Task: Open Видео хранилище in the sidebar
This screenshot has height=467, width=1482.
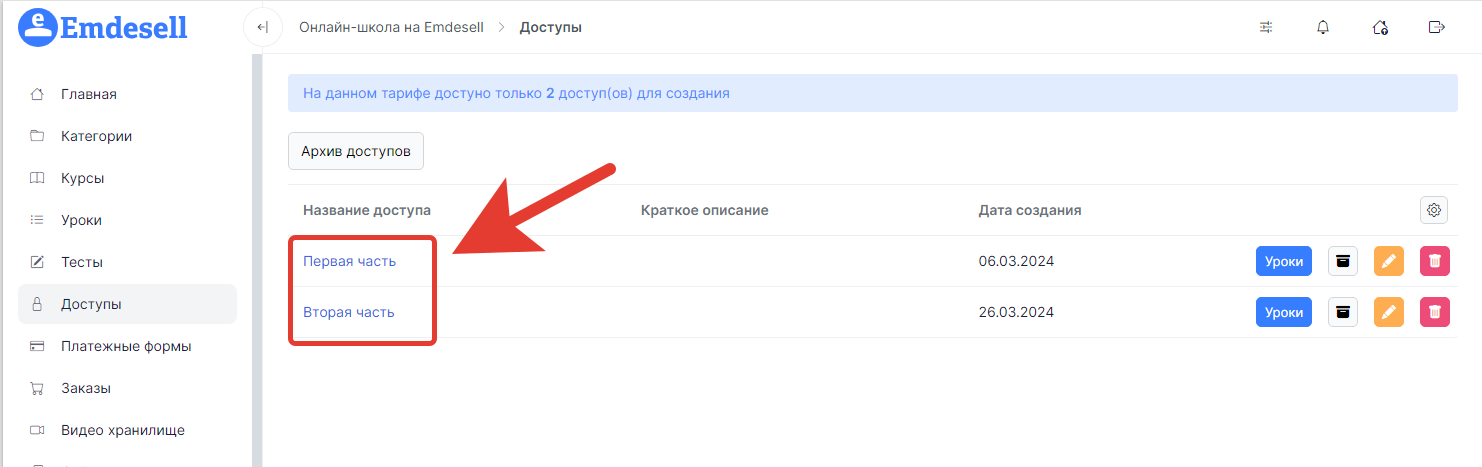Action: 127,430
